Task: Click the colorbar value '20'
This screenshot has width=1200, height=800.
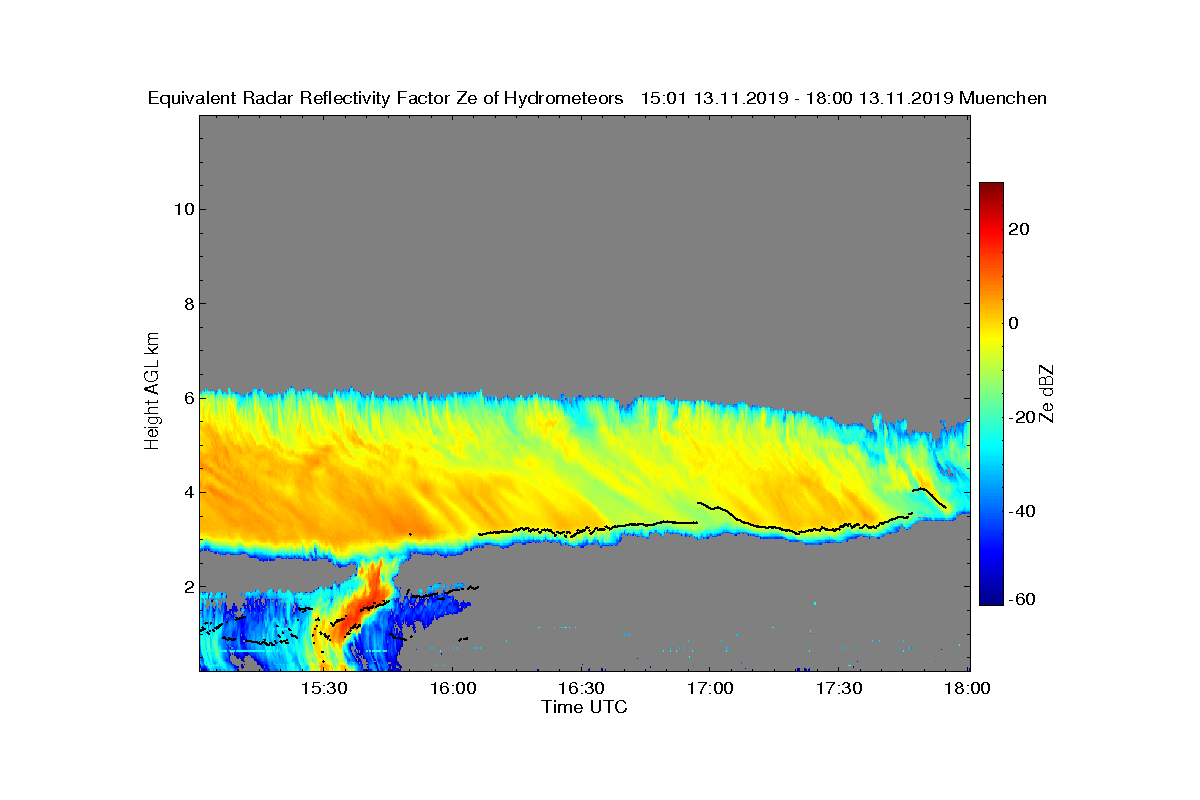Action: (x=1020, y=229)
